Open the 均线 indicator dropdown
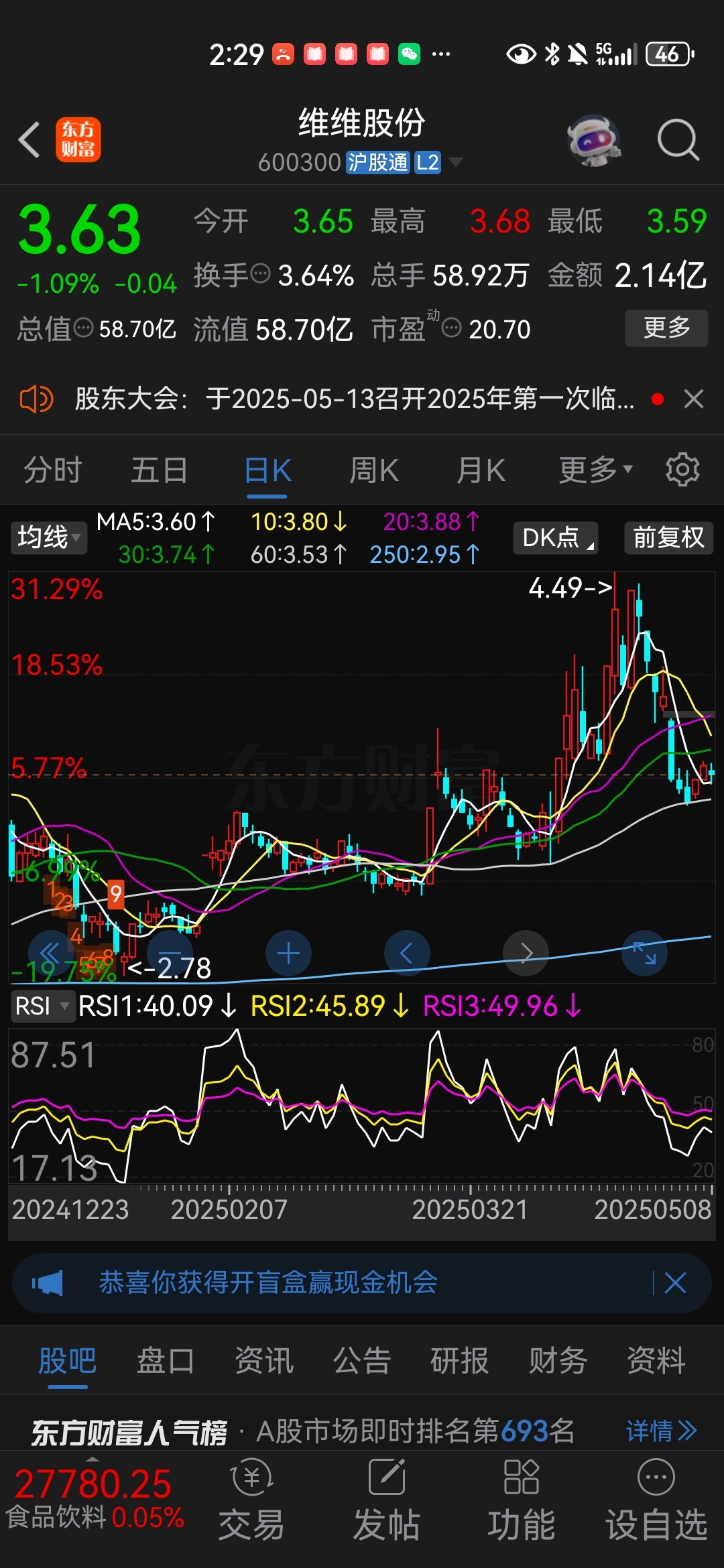Image resolution: width=724 pixels, height=1568 pixels. tap(49, 537)
